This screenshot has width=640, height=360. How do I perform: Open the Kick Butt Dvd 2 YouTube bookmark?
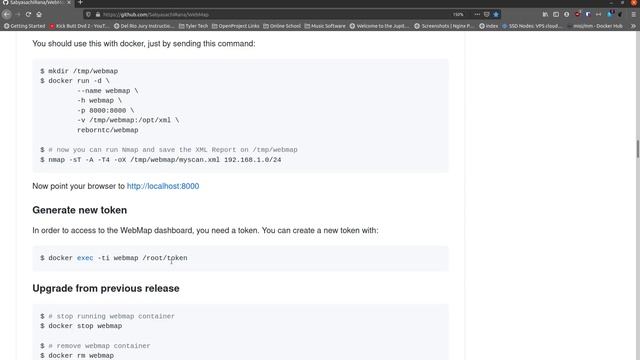79,26
